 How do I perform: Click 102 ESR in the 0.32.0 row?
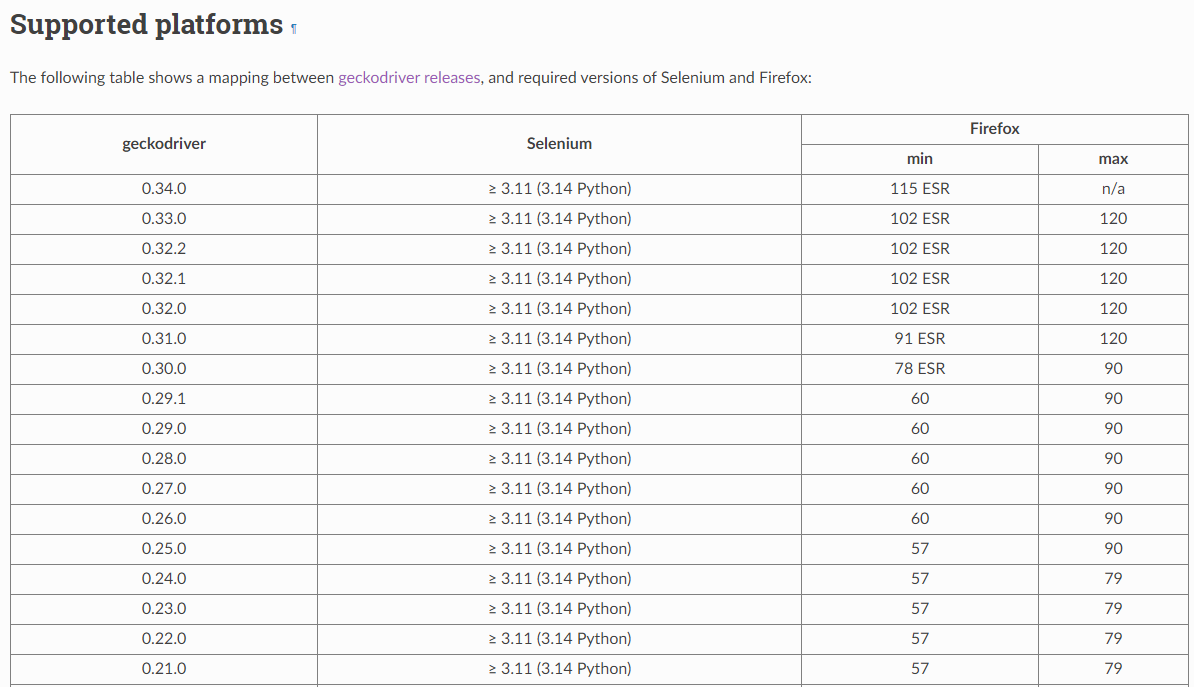tap(920, 308)
